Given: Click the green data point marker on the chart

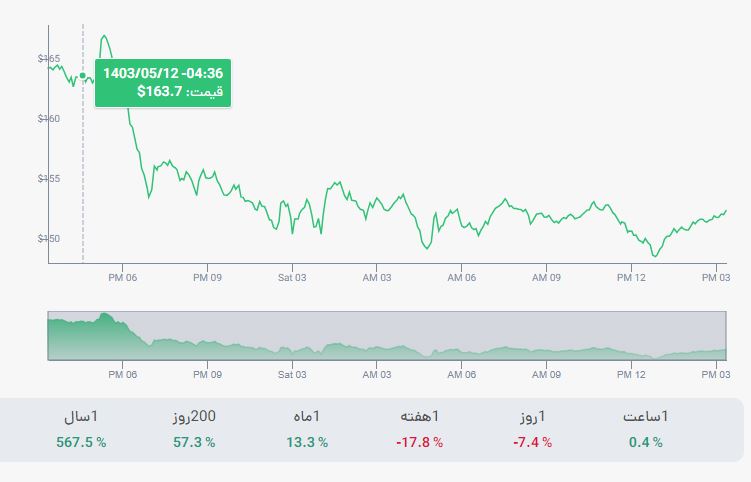Looking at the screenshot, I should pyautogui.click(x=83, y=76).
